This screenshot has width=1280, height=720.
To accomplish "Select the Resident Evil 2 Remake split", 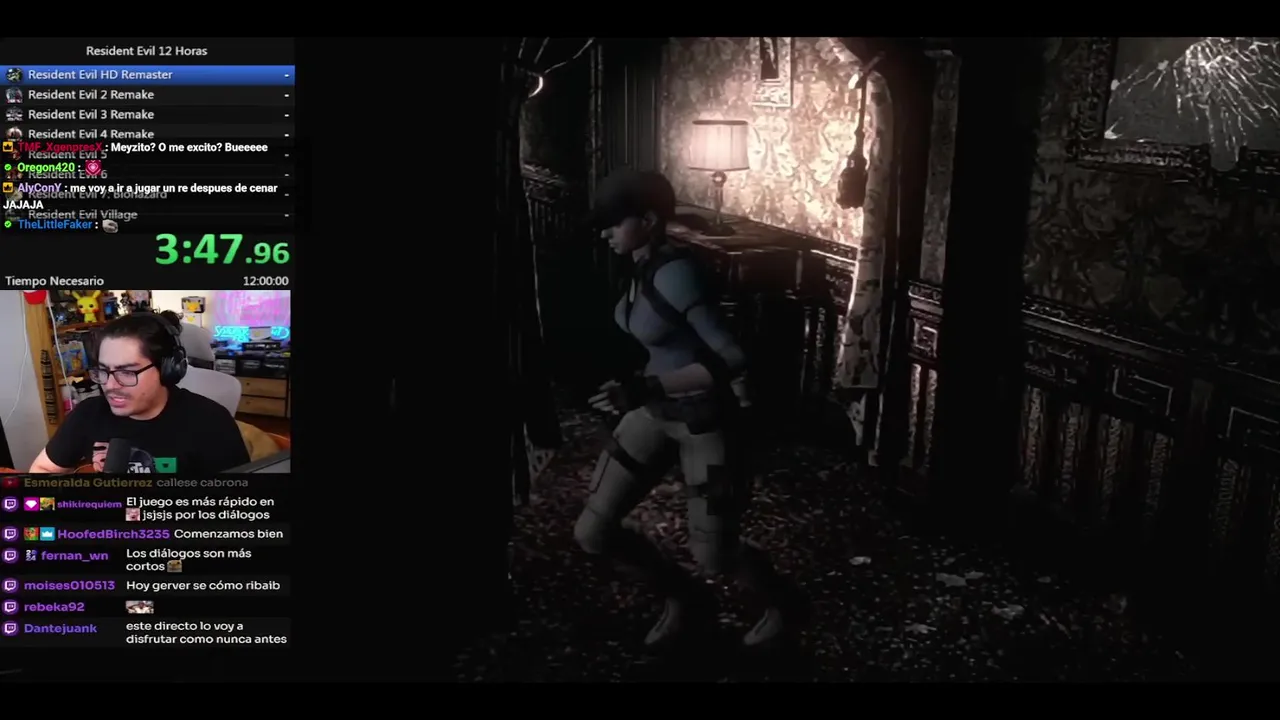I will click(x=147, y=95).
